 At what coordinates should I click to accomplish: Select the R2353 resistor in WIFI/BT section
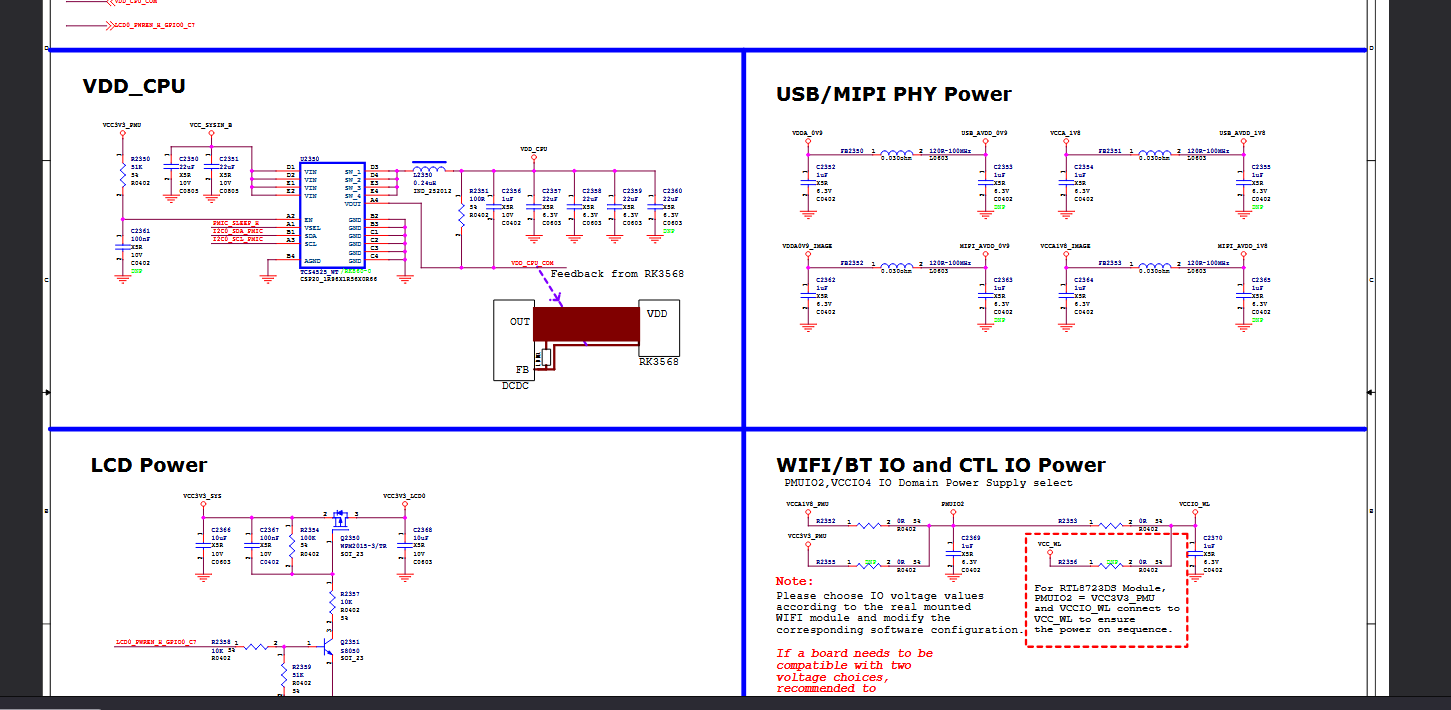click(1110, 525)
